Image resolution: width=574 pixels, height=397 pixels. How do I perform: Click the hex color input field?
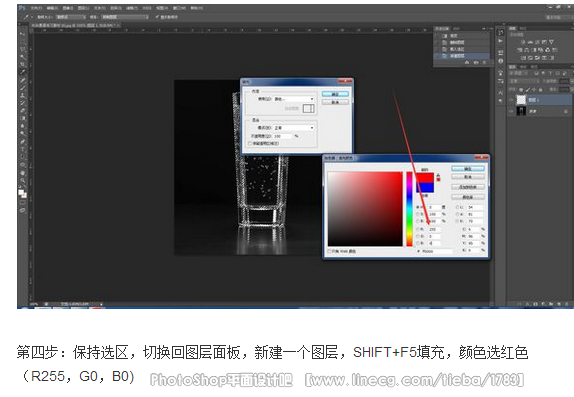click(x=436, y=251)
